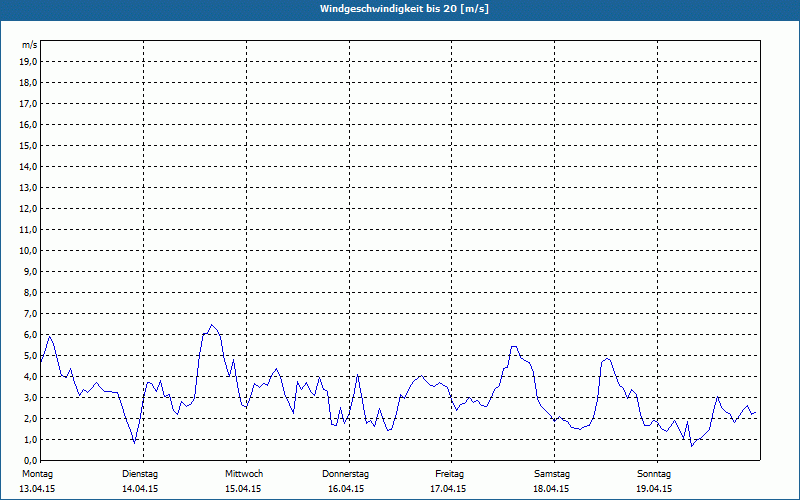Screen dimensions: 800x500
Task: Click the 15,0 y-axis label
Action: tap(28, 145)
